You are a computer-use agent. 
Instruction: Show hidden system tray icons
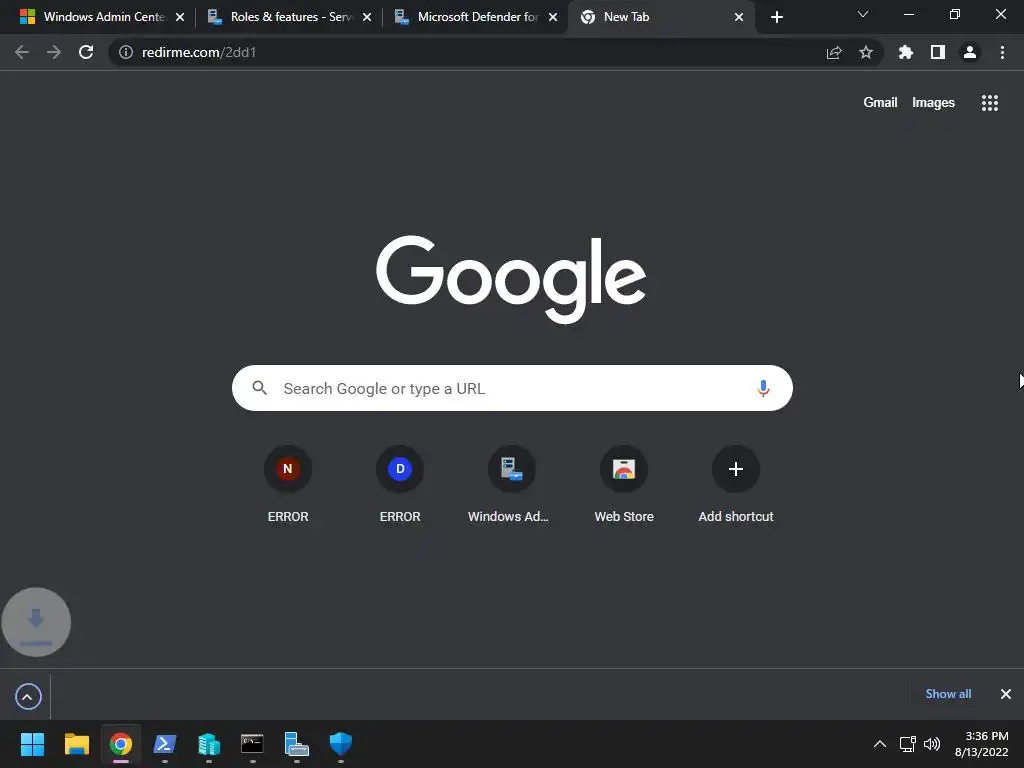[880, 744]
